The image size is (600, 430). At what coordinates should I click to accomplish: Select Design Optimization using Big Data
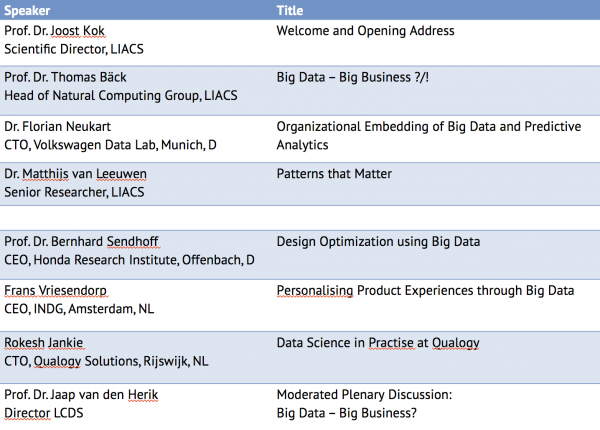[378, 241]
